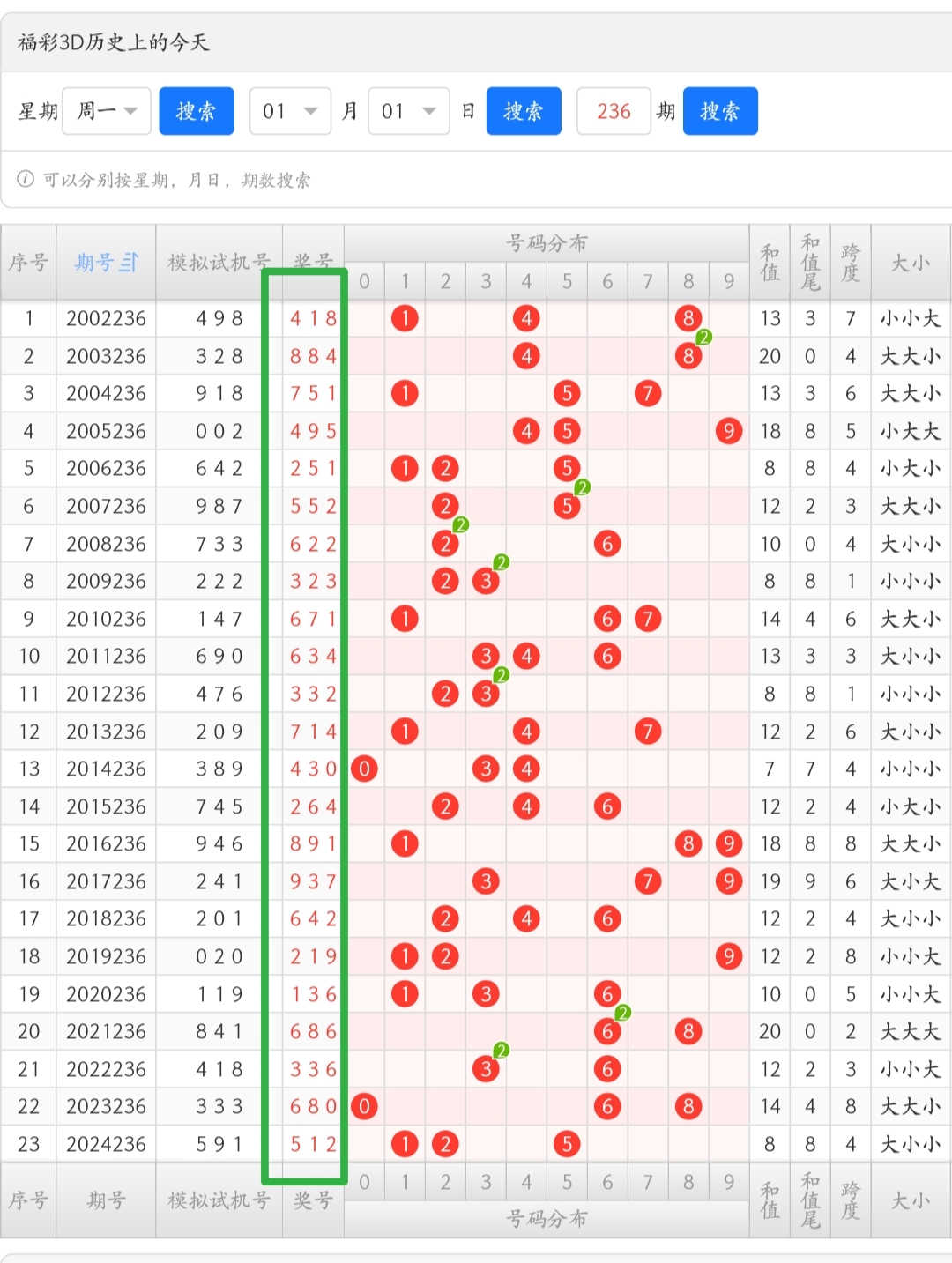
Task: Click red ball 0 in row 2023236
Action: [x=364, y=1106]
